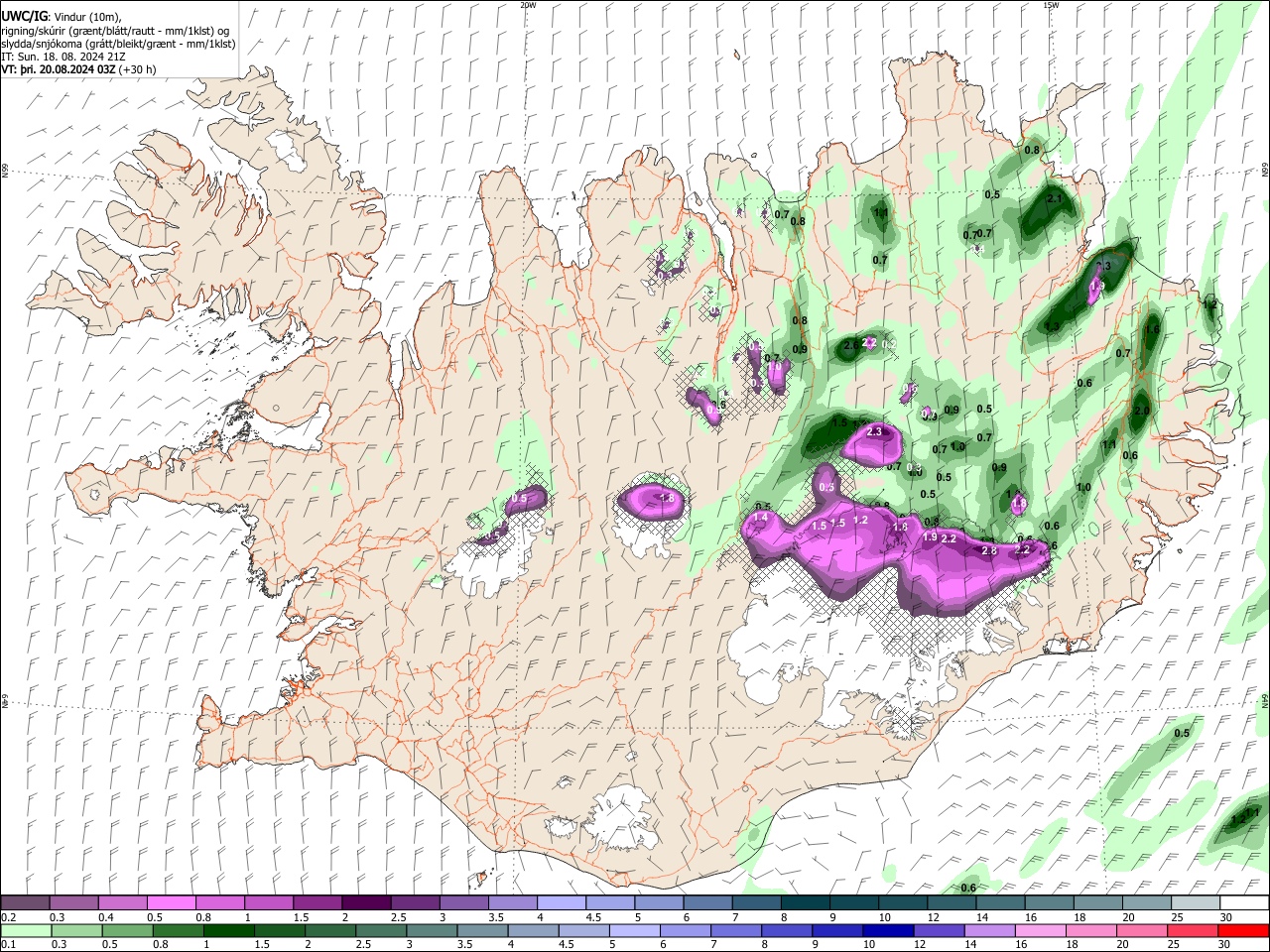Image resolution: width=1270 pixels, height=952 pixels.
Task: Click the '2.8' snowfall value on the map
Action: coord(988,550)
